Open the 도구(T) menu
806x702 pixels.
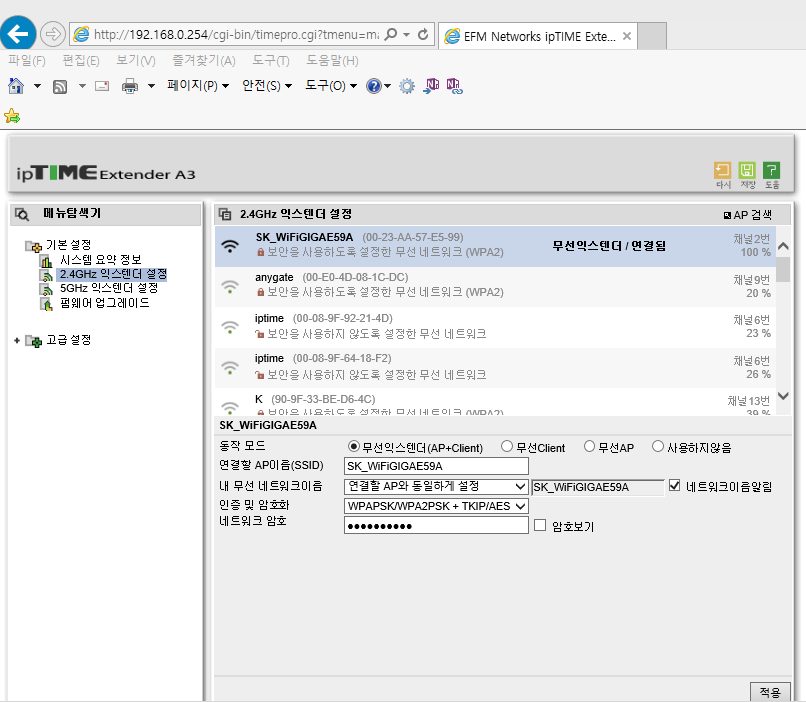tap(271, 61)
